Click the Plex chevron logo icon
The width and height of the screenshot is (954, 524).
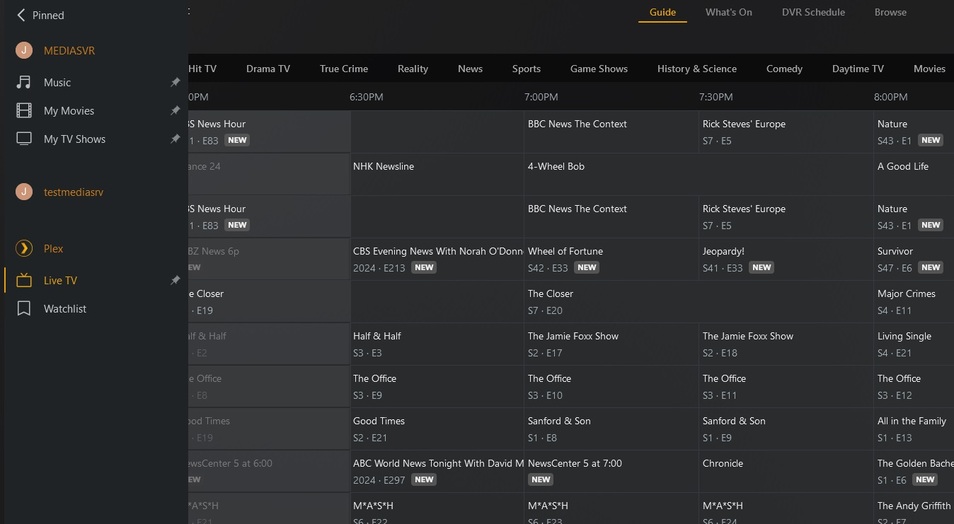[x=24, y=248]
